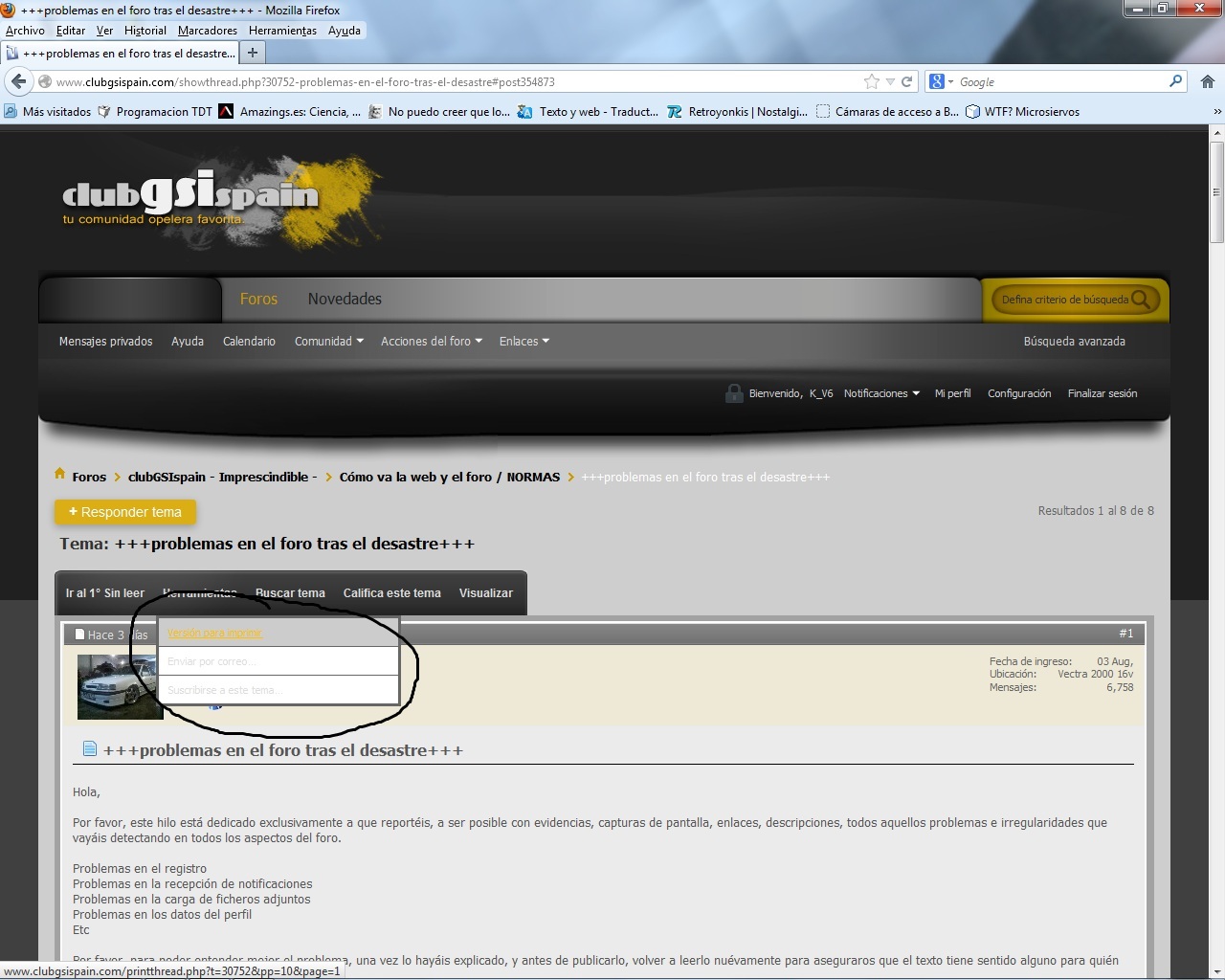Click the bookmark star icon in the address bar
The height and width of the screenshot is (980, 1225).
pos(871,81)
